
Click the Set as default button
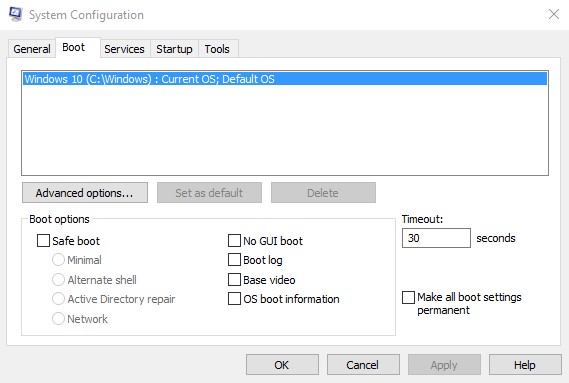[209, 192]
